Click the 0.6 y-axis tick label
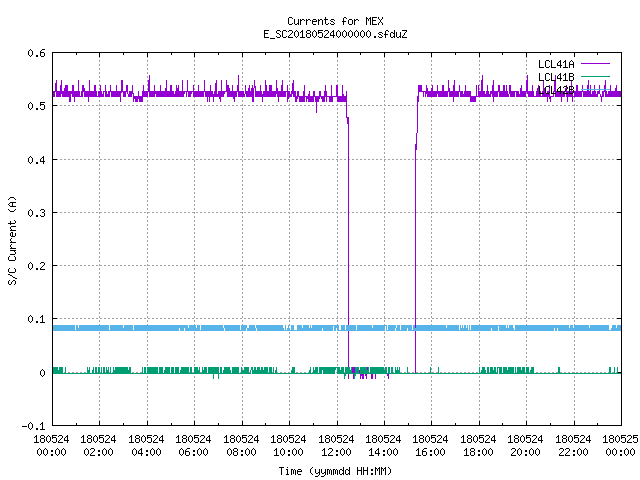Screen dimensions: 640x480 click(x=36, y=53)
